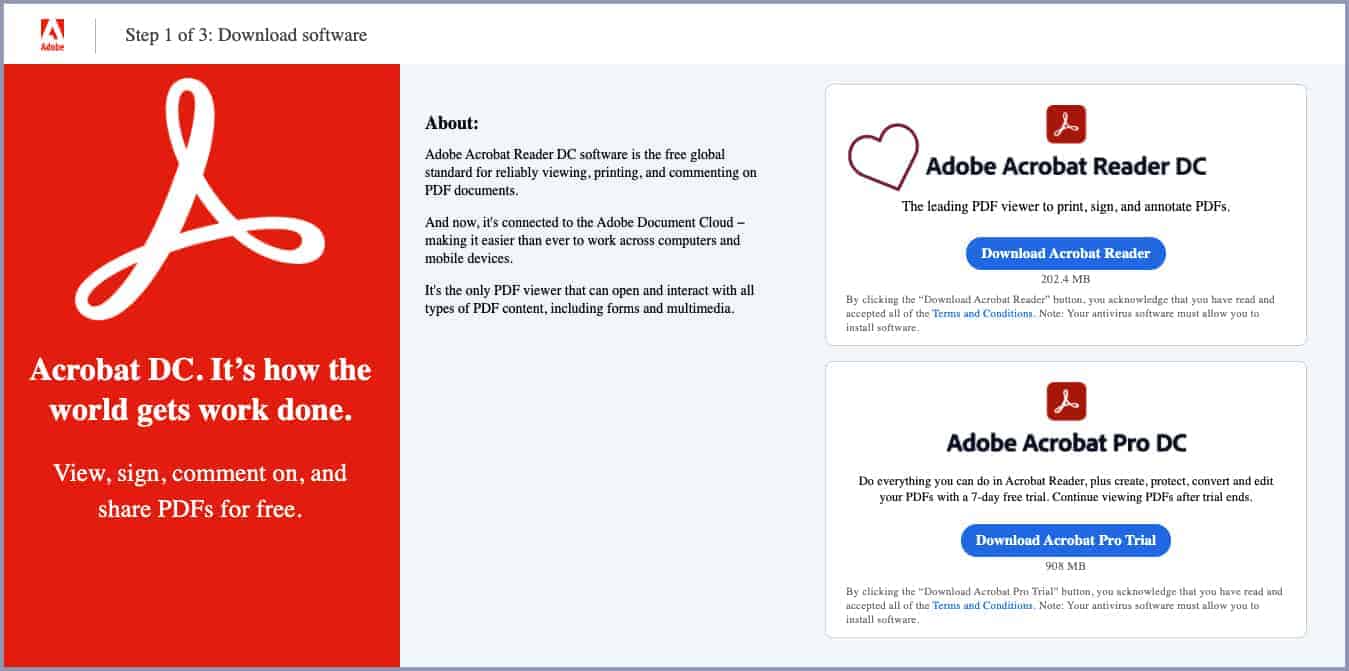Click the Acrobat Reader DC app icon
The width and height of the screenshot is (1349, 671).
[1065, 124]
